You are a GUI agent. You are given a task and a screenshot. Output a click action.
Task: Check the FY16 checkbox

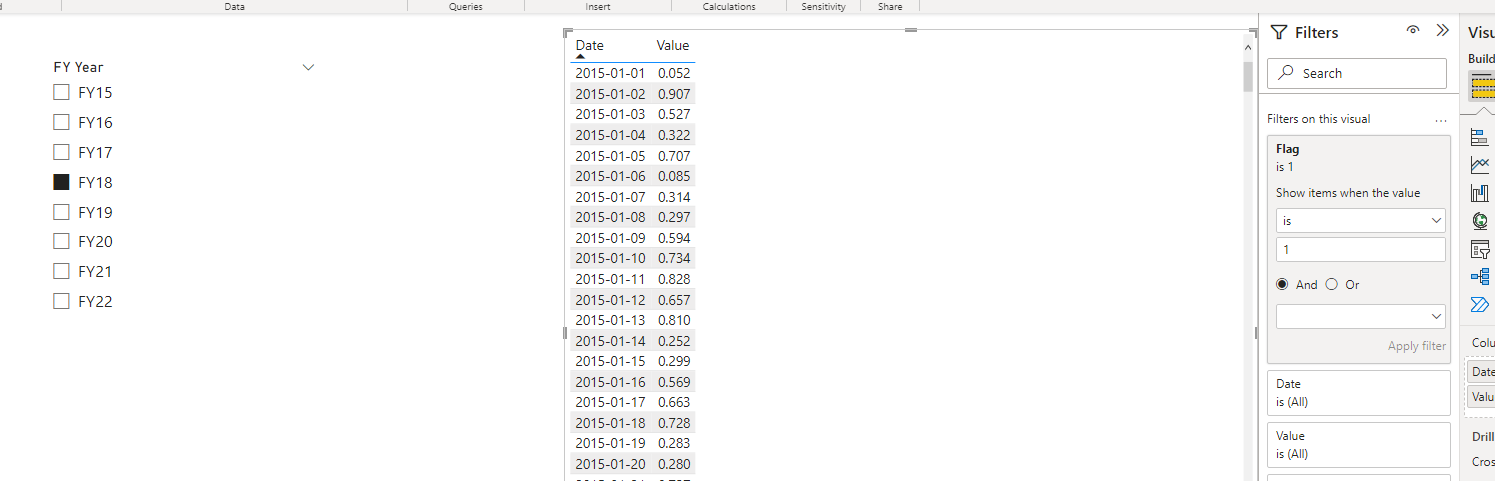click(61, 122)
